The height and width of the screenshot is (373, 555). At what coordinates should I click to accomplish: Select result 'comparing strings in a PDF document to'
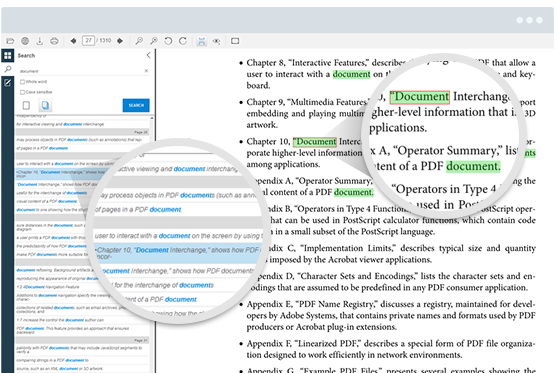[x=82, y=360]
